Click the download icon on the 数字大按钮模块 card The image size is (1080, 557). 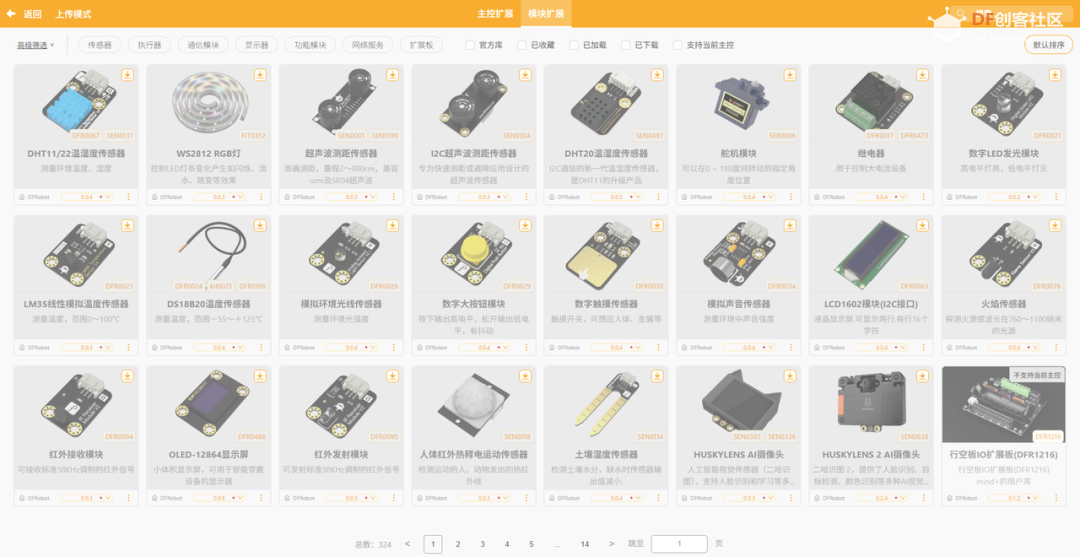[525, 225]
